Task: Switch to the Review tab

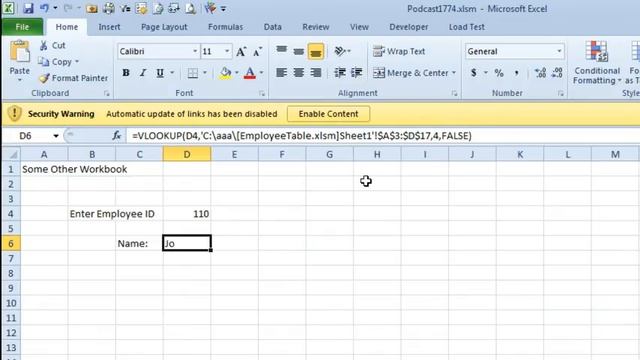Action: [316, 27]
